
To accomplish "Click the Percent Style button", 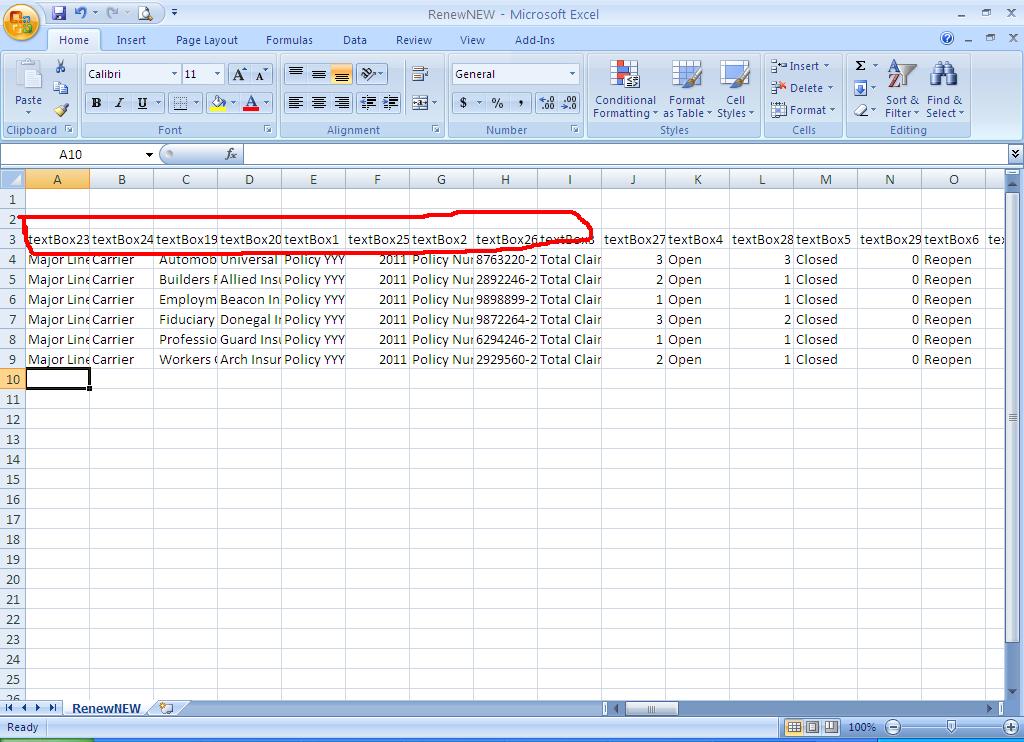I will coord(497,103).
